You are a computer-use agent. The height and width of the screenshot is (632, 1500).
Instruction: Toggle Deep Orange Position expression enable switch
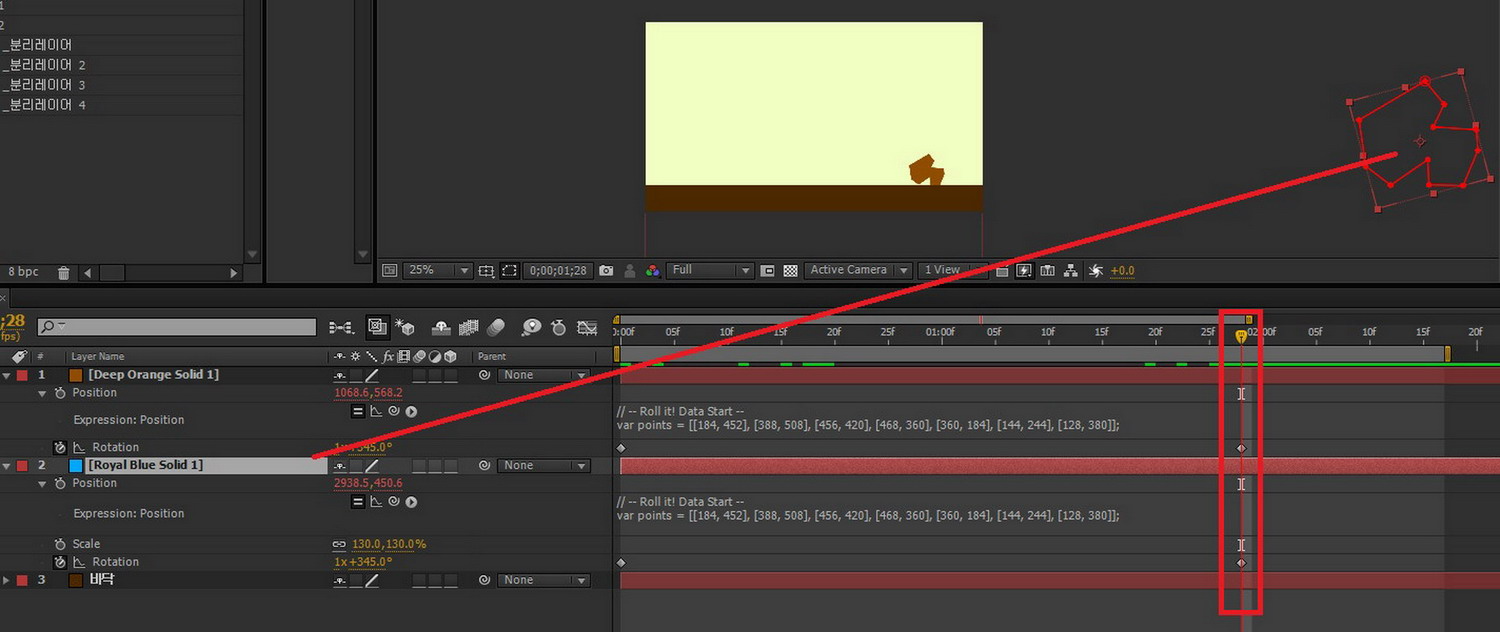click(358, 411)
